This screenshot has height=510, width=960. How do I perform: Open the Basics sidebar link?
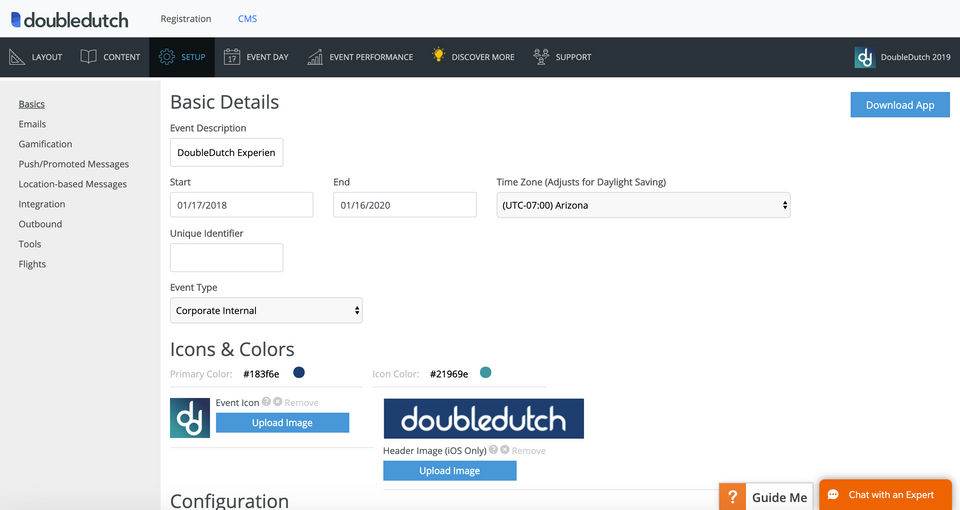pyautogui.click(x=32, y=104)
